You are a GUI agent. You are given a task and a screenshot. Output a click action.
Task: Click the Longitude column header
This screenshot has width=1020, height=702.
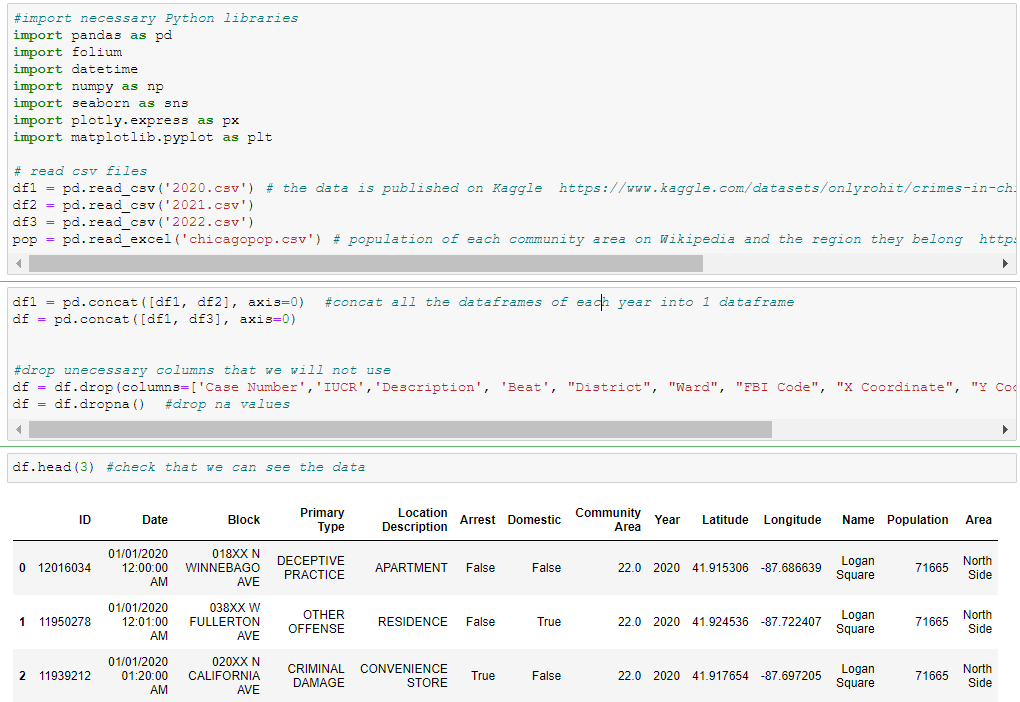(x=792, y=520)
